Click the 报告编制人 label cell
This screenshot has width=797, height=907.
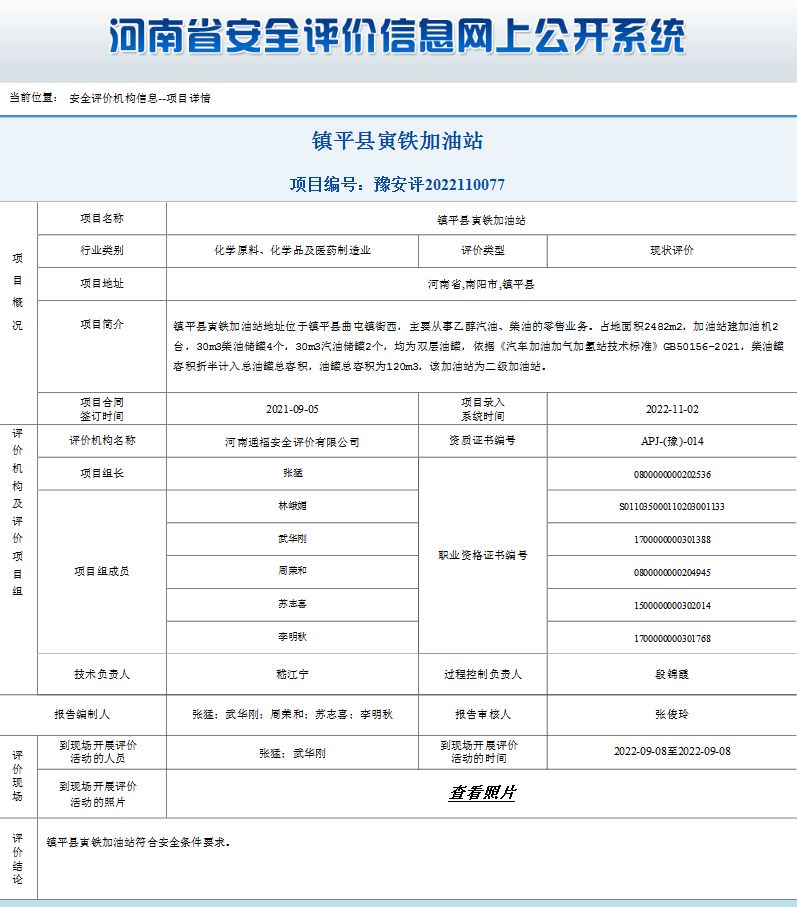pos(82,714)
